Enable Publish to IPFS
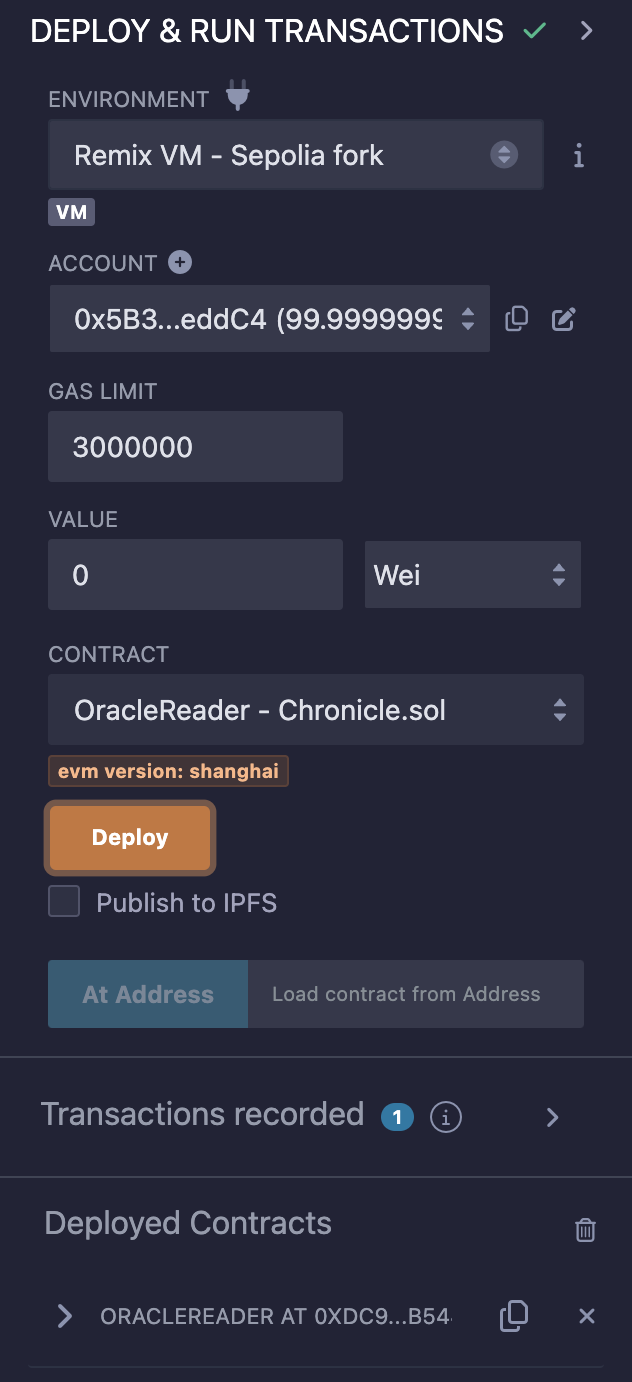The image size is (632, 1382). click(x=63, y=901)
